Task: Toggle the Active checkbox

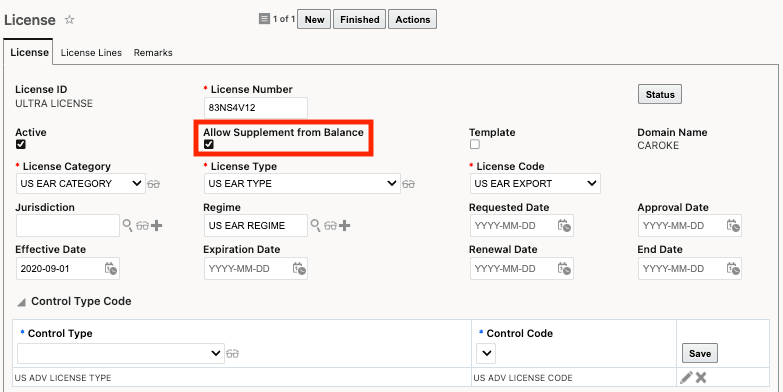Action: [x=20, y=144]
